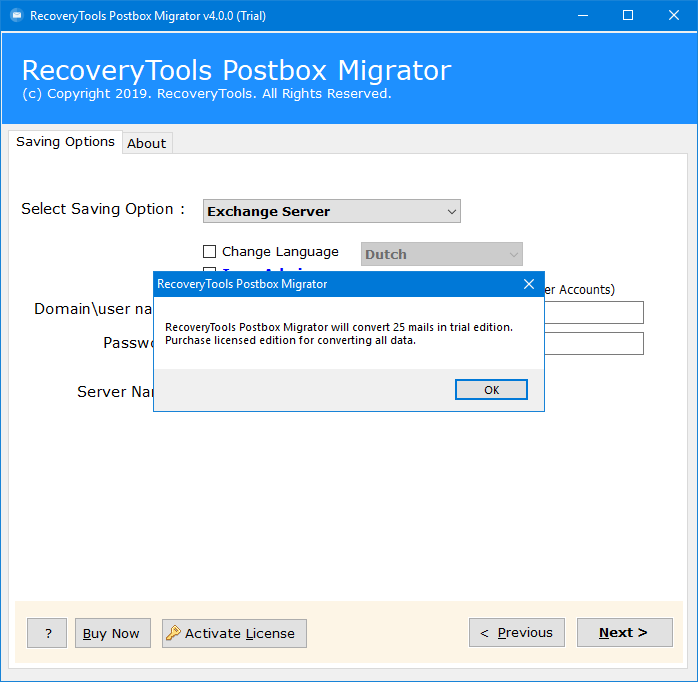Maximize the Postbox Migrator window
698x682 pixels.
tap(628, 16)
